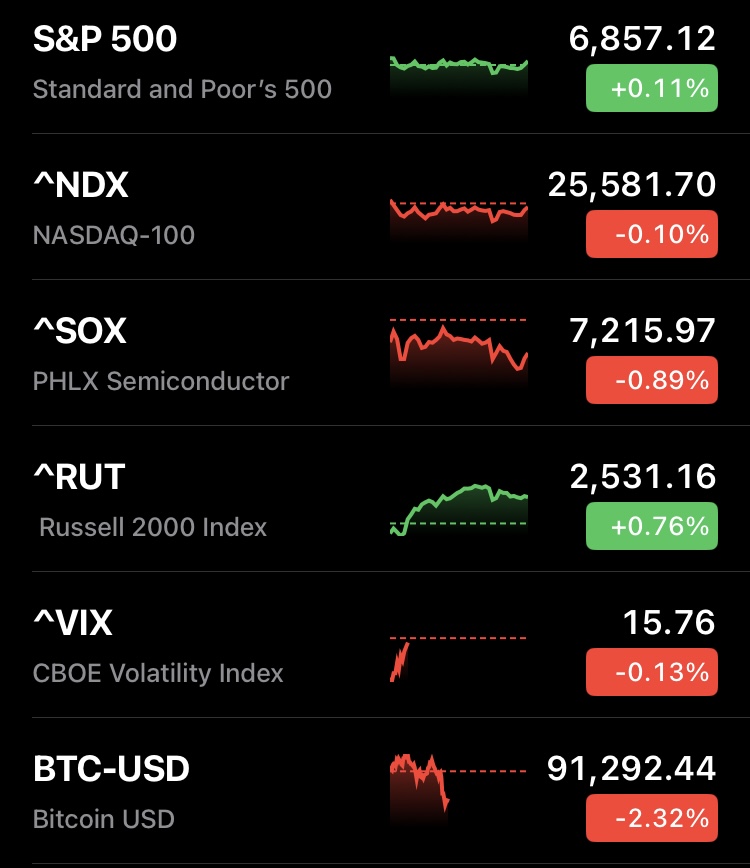View the Russell 2000 sparkline chart

point(458,508)
